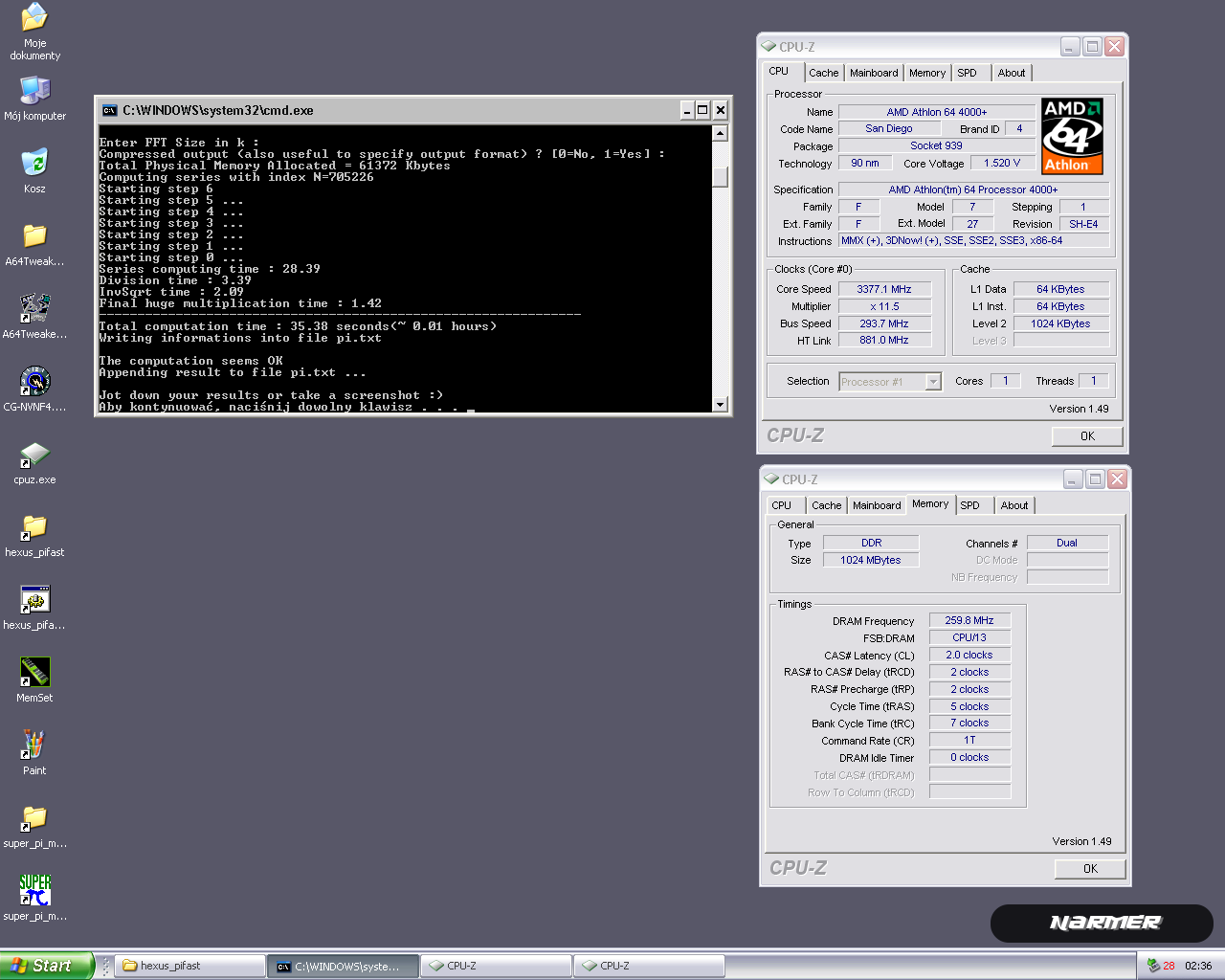This screenshot has width=1225, height=980.
Task: Click Command Rate value 1T
Action: click(x=969, y=740)
